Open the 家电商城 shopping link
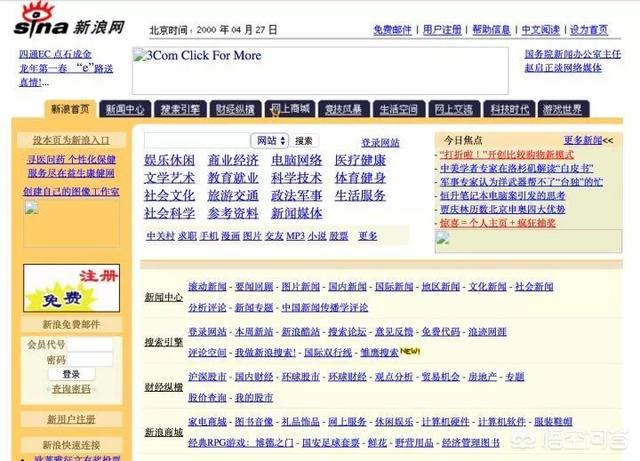 (207, 421)
